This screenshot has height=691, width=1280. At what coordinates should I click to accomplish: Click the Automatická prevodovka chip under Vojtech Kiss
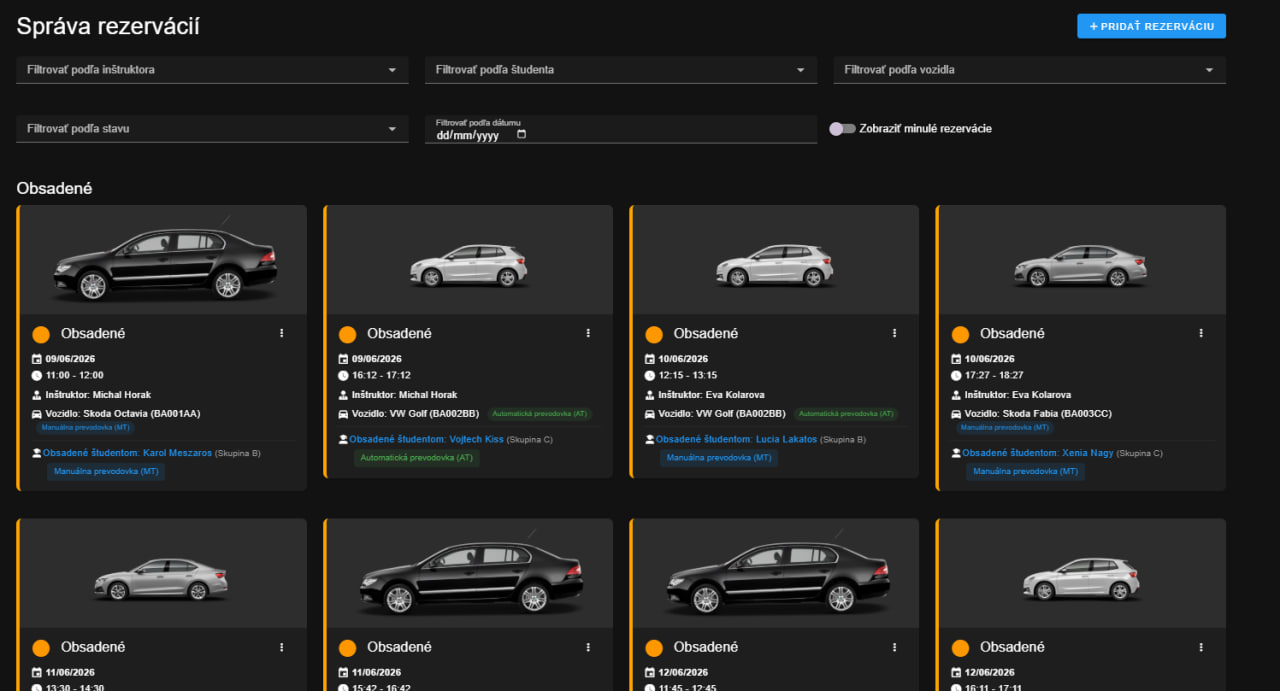416,458
